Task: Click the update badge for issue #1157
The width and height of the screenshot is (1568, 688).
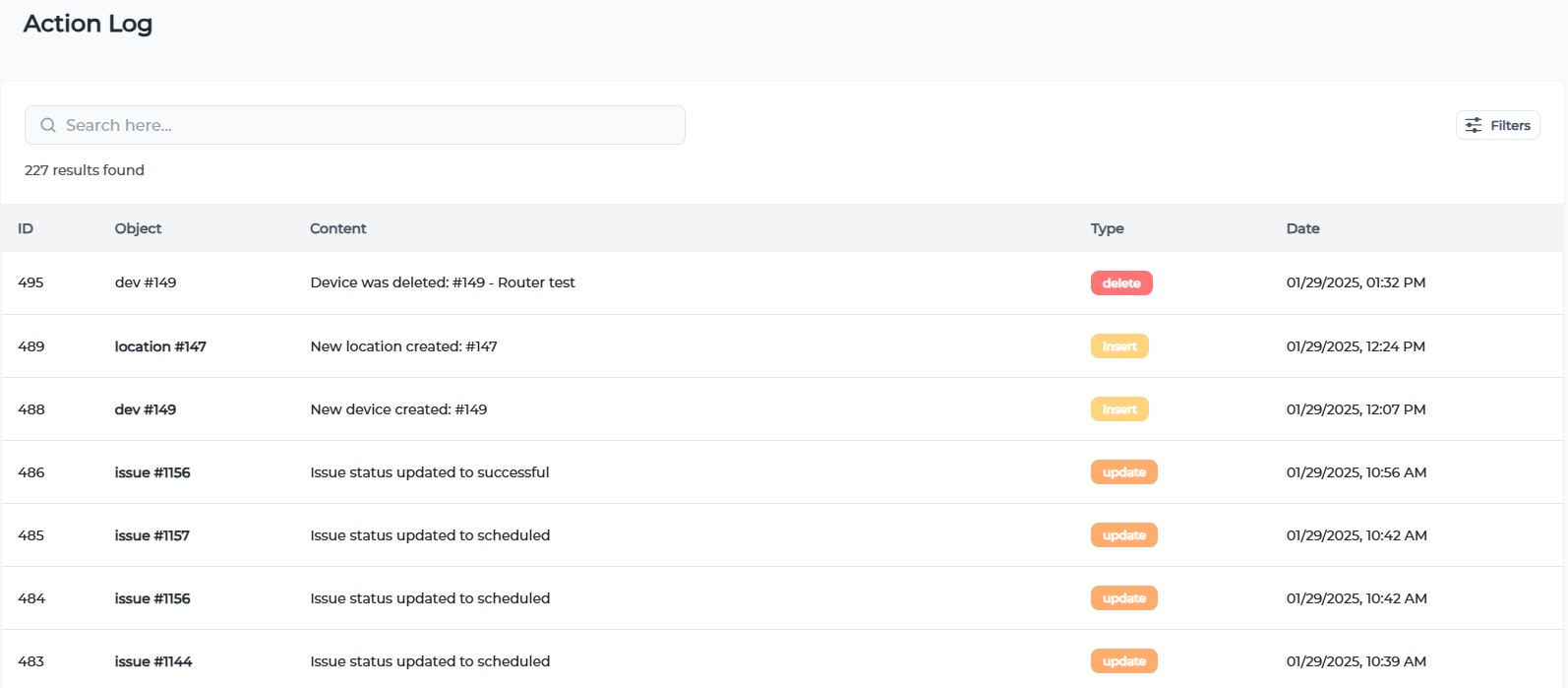Action: [x=1123, y=535]
